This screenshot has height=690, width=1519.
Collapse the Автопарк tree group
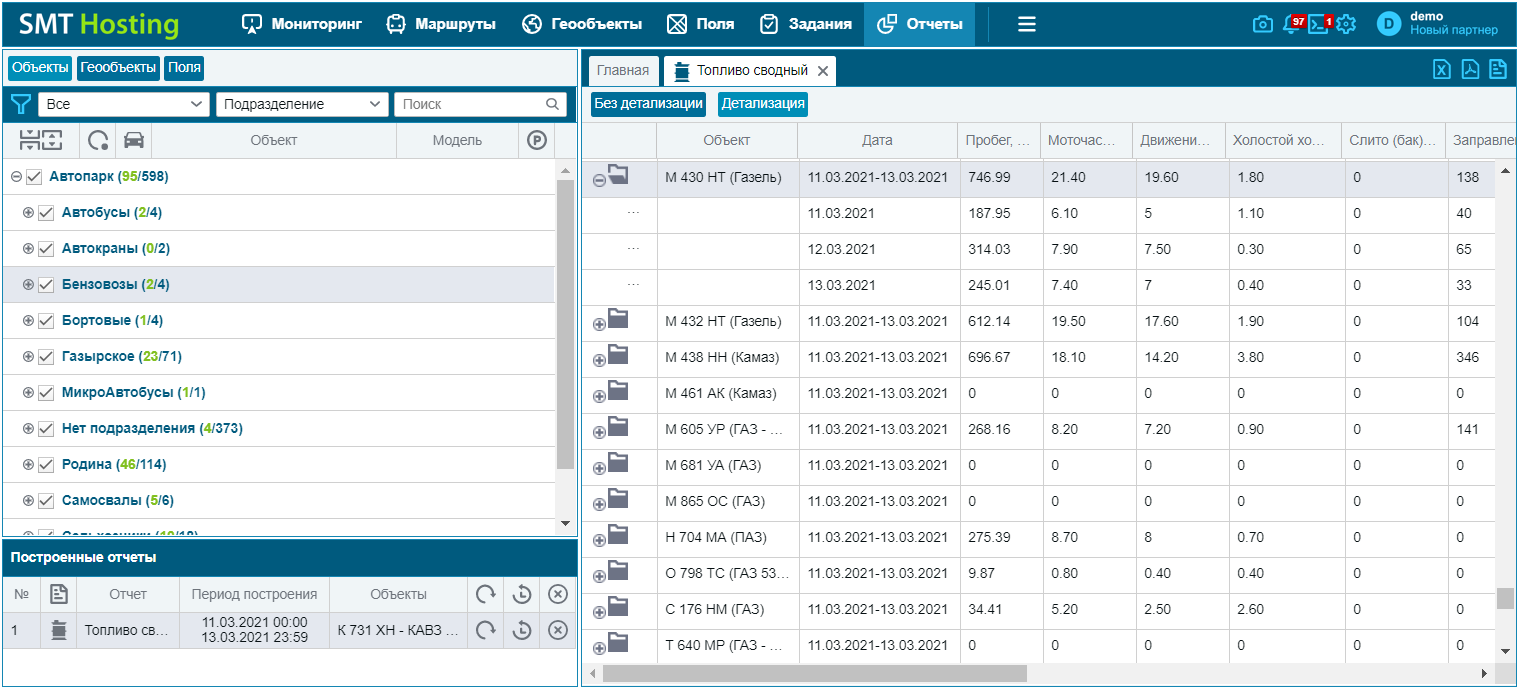(16, 177)
